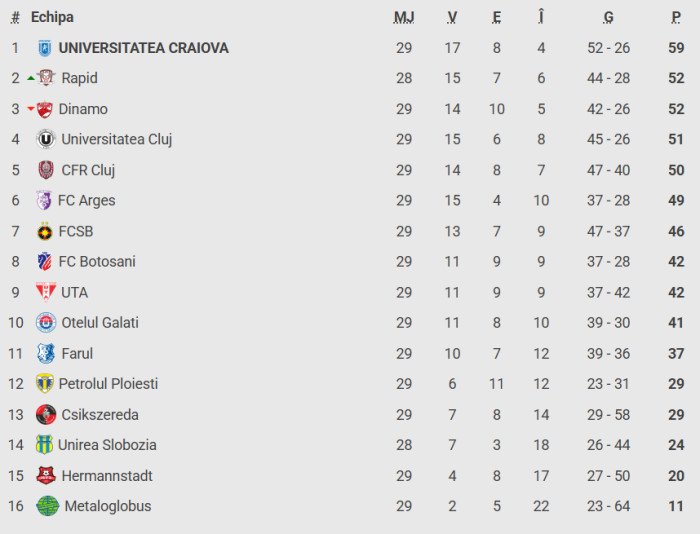The width and height of the screenshot is (700, 534).
Task: Click the Rapid team crest icon
Action: pyautogui.click(x=46, y=78)
